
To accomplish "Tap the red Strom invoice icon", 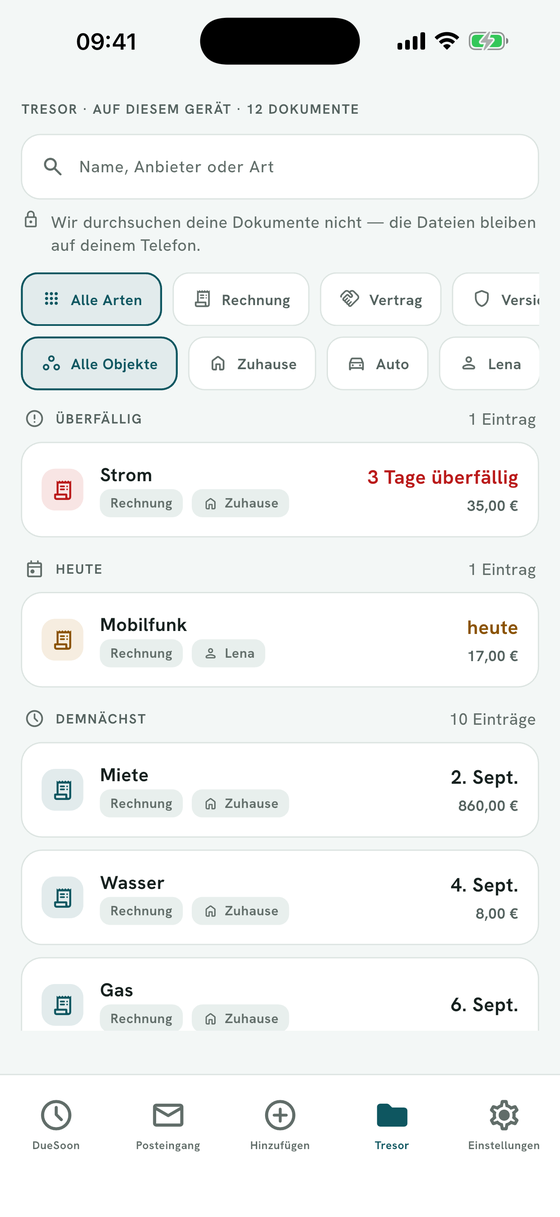I will (x=62, y=490).
